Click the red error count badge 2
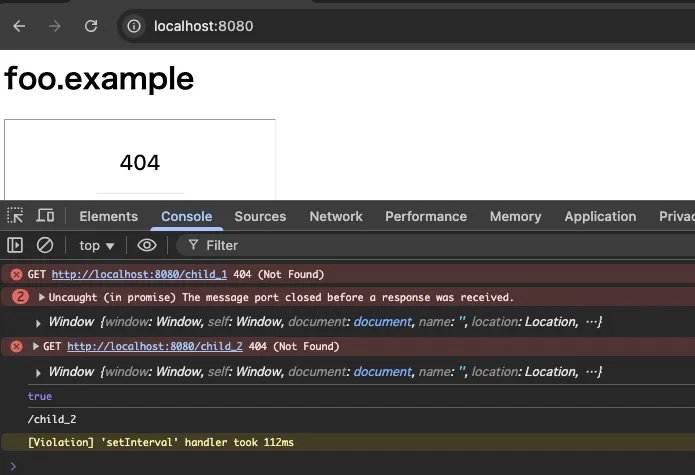The image size is (695, 475). [20, 297]
